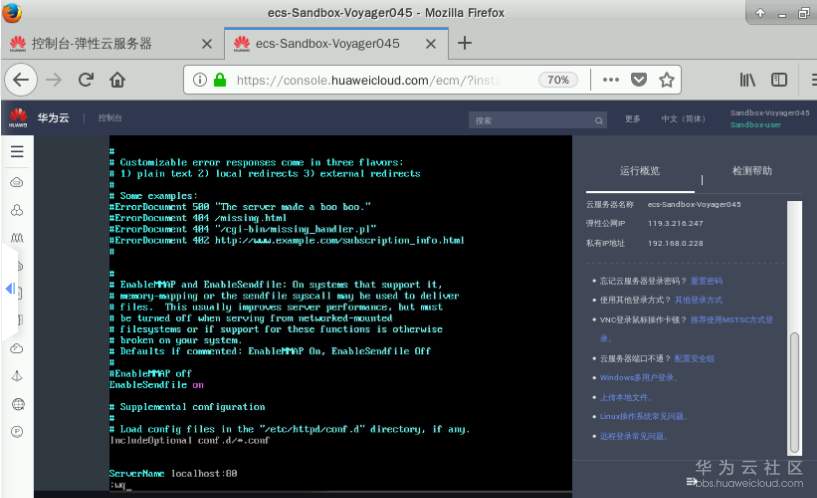Open the 控制台 console link in header

click(x=110, y=118)
